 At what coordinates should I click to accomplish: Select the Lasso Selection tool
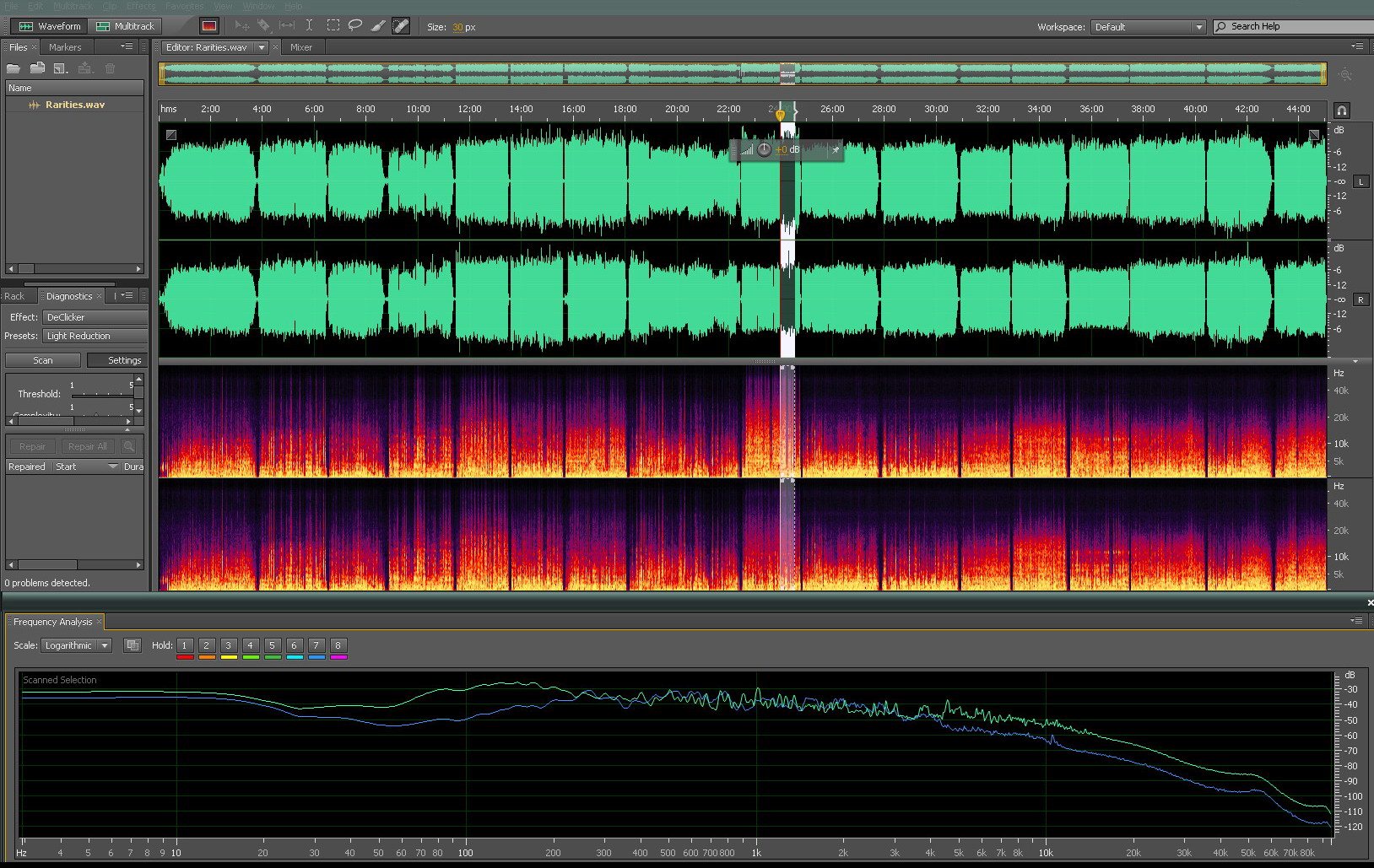(355, 26)
